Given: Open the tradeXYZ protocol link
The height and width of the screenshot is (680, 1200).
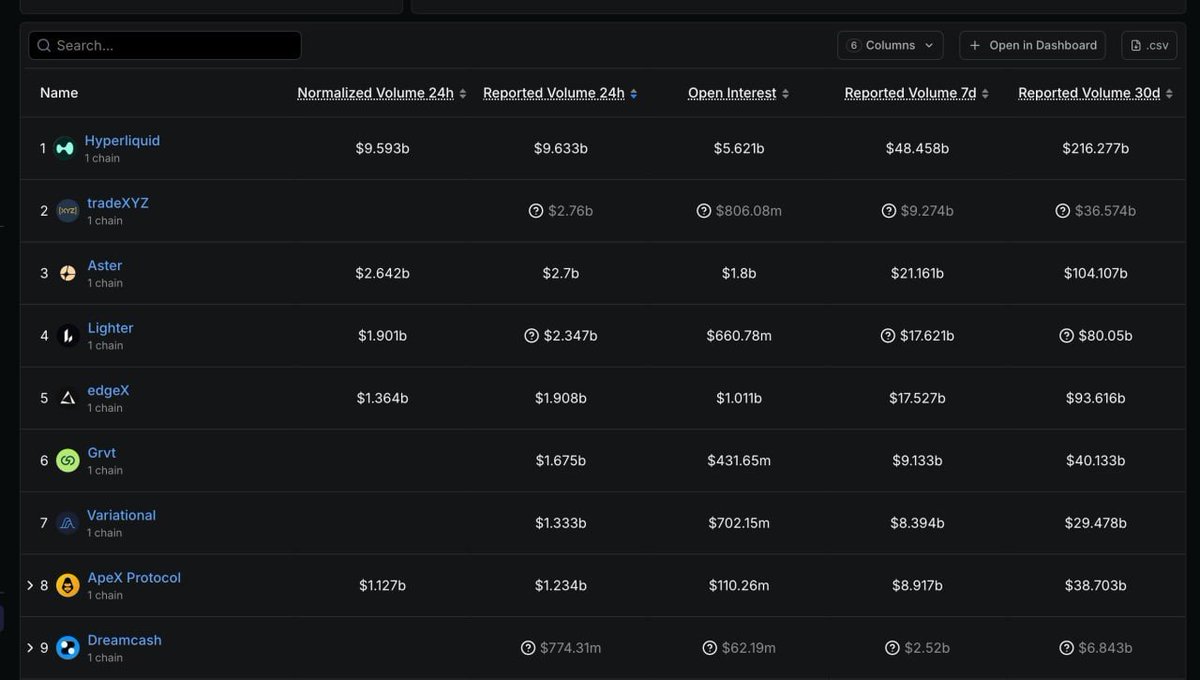Looking at the screenshot, I should [118, 203].
